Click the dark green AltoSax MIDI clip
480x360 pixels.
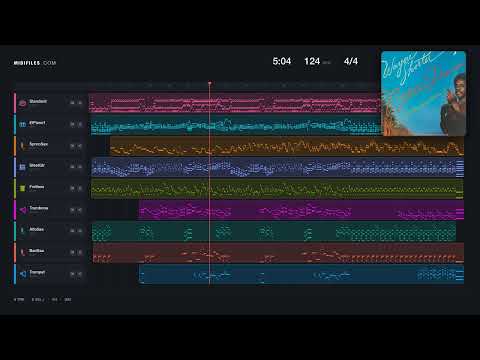(x=274, y=231)
